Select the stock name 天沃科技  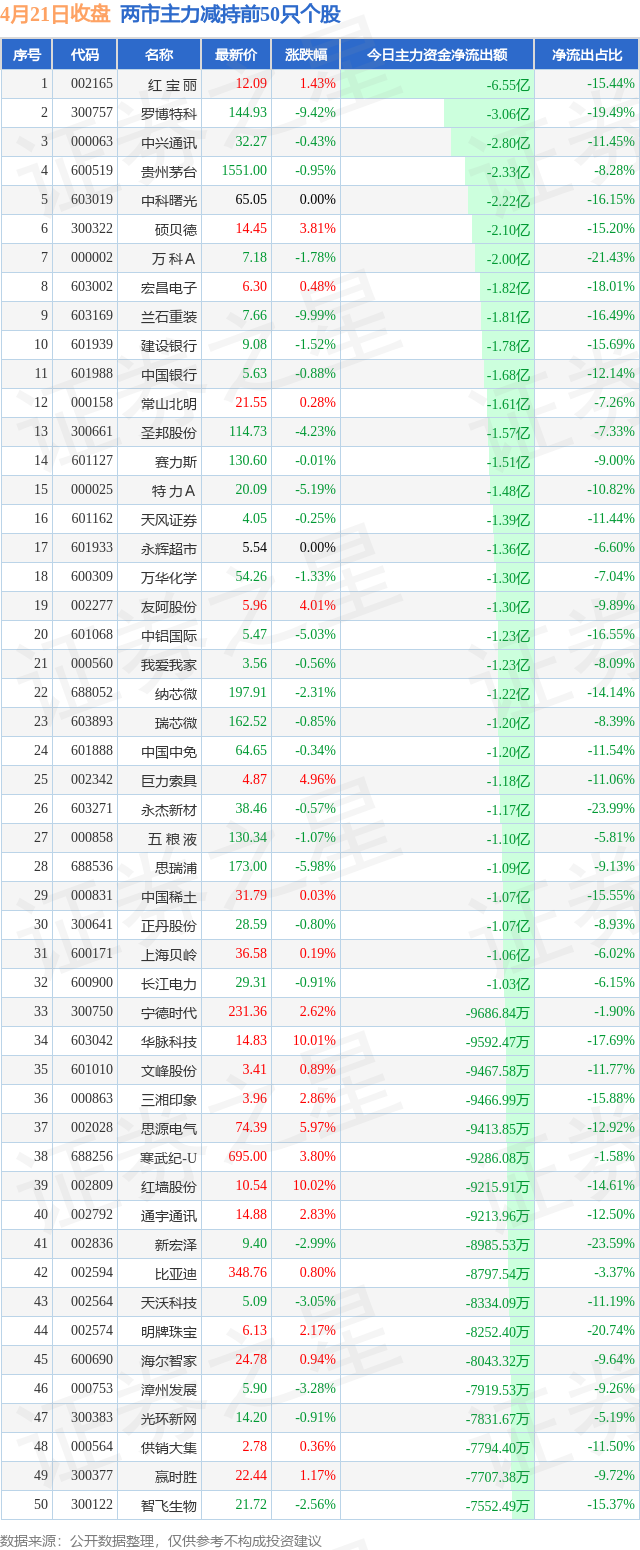[169, 1302]
